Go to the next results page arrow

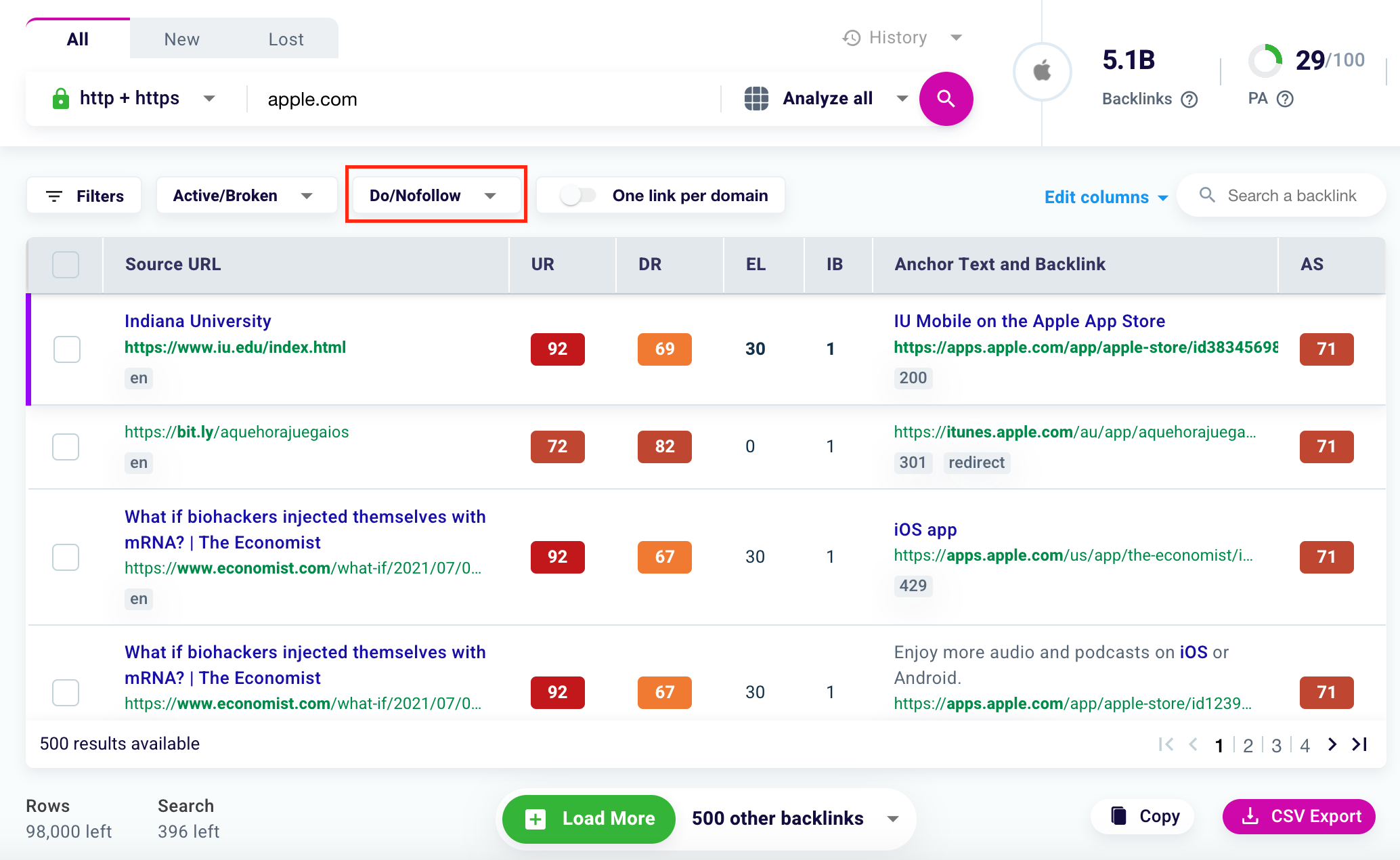[x=1332, y=744]
